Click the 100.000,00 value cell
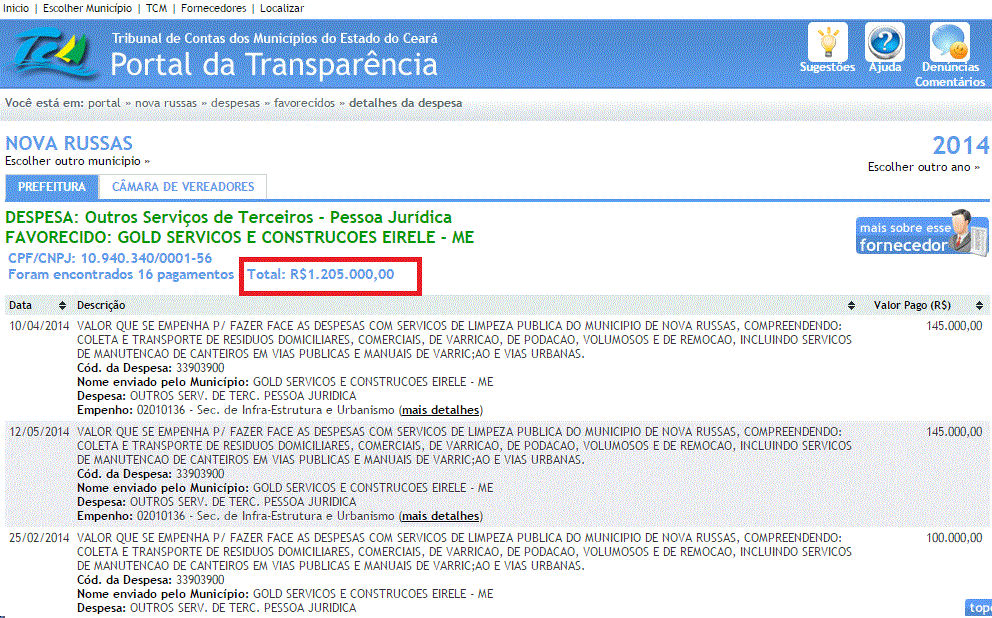992x618 pixels. pyautogui.click(x=954, y=538)
